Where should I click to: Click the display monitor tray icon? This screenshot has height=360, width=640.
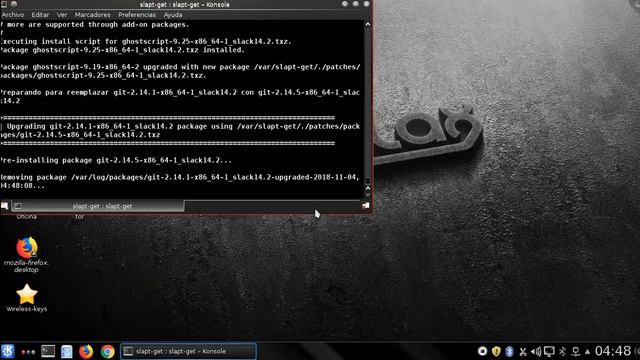click(549, 351)
